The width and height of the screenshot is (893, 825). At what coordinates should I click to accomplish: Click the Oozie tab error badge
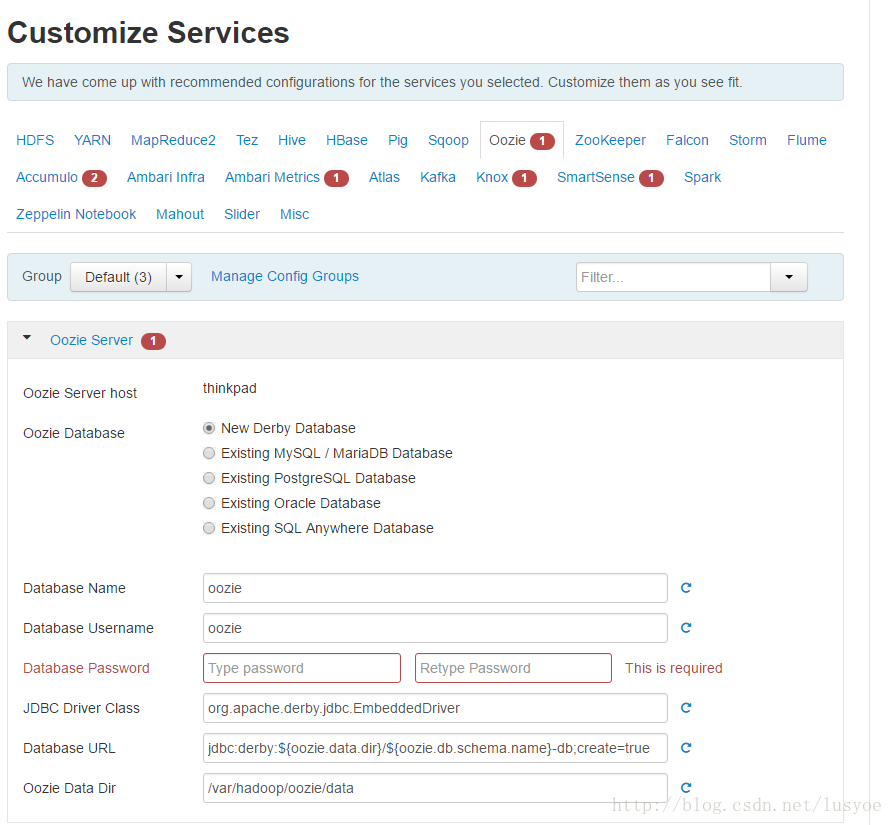(x=542, y=141)
